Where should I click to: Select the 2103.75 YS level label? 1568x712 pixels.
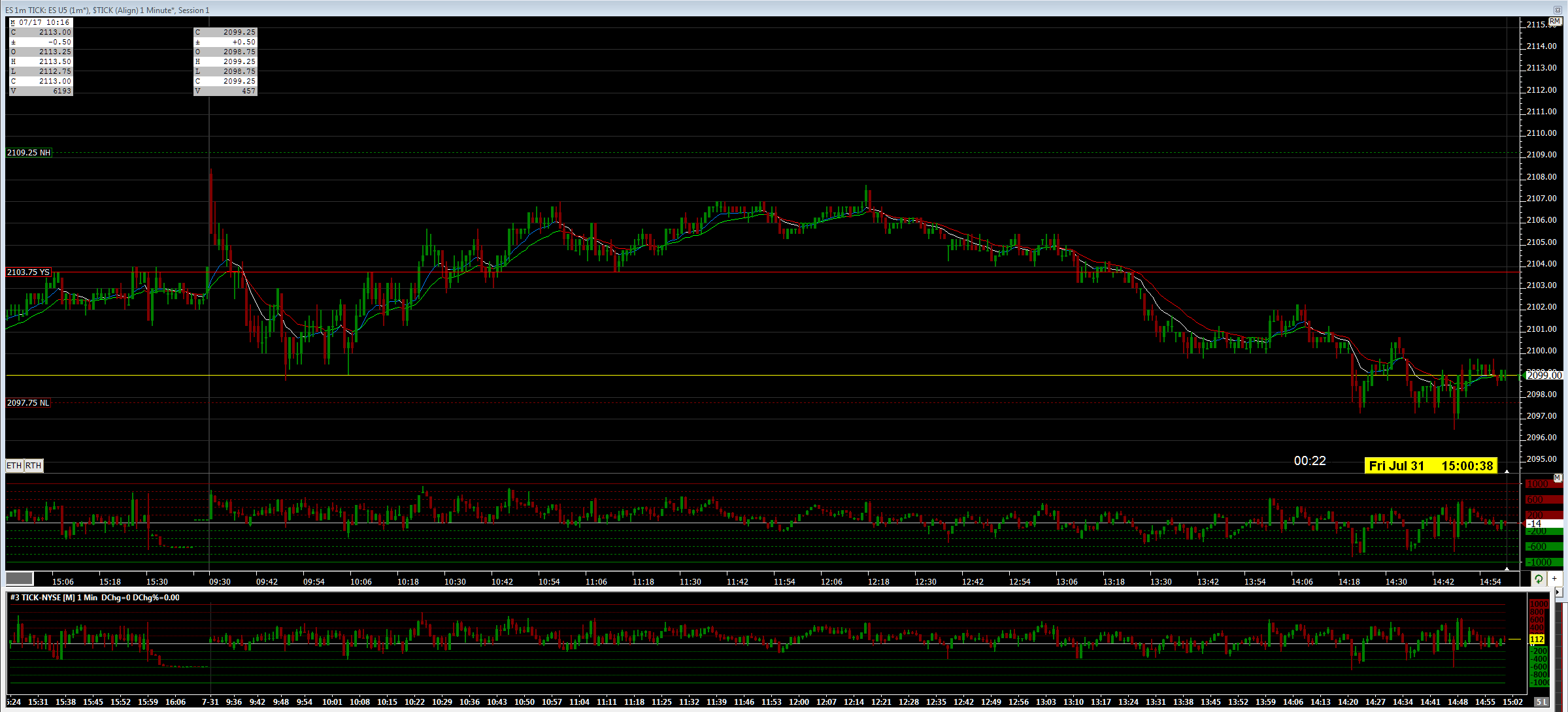(x=29, y=272)
